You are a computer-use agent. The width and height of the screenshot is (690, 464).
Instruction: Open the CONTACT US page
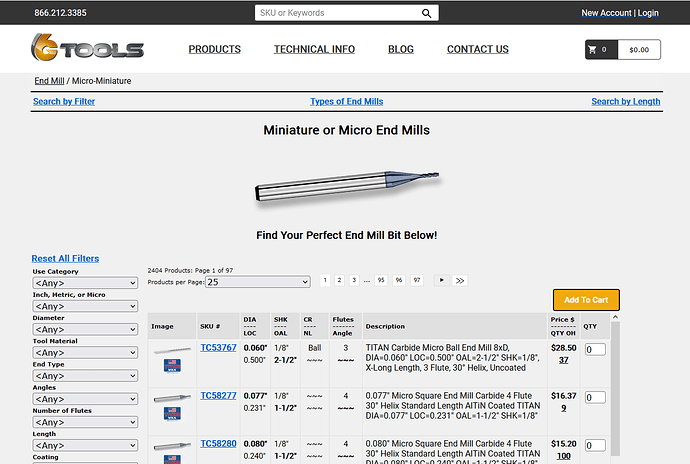pyautogui.click(x=478, y=49)
